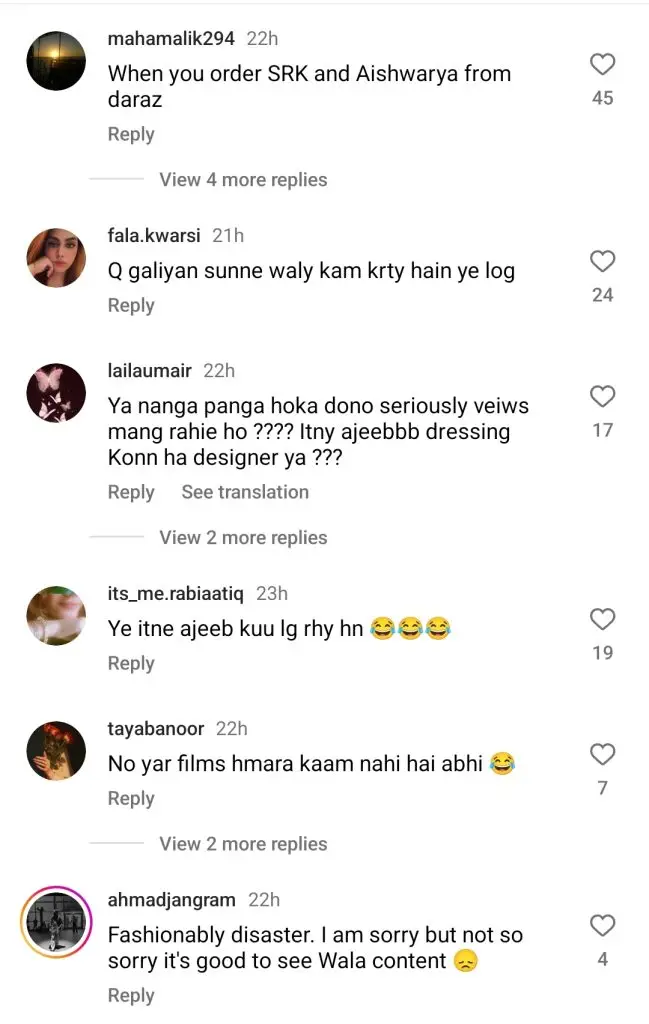Expand 4 more replies under mahamalik294

coord(243,180)
